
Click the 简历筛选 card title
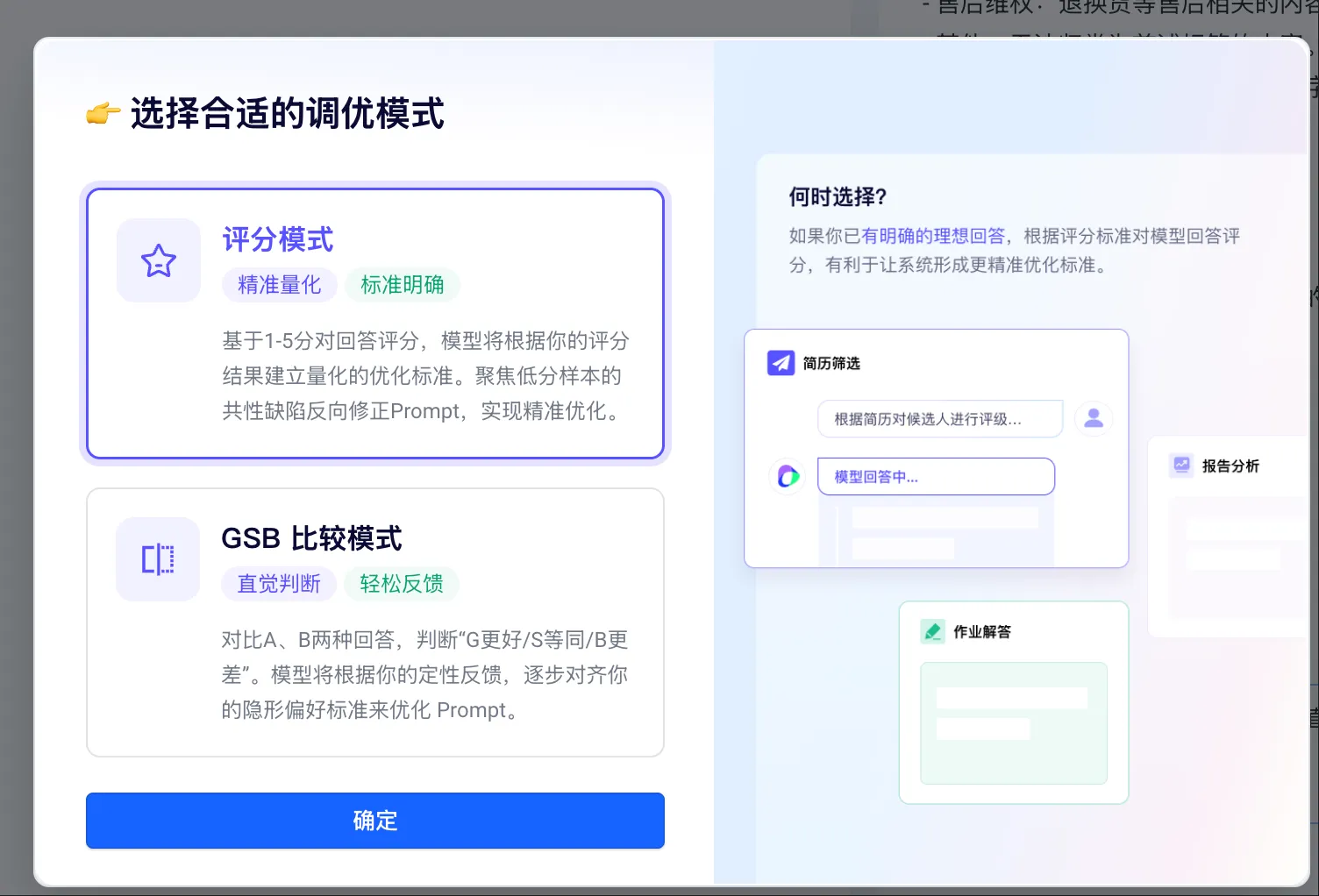tap(831, 363)
